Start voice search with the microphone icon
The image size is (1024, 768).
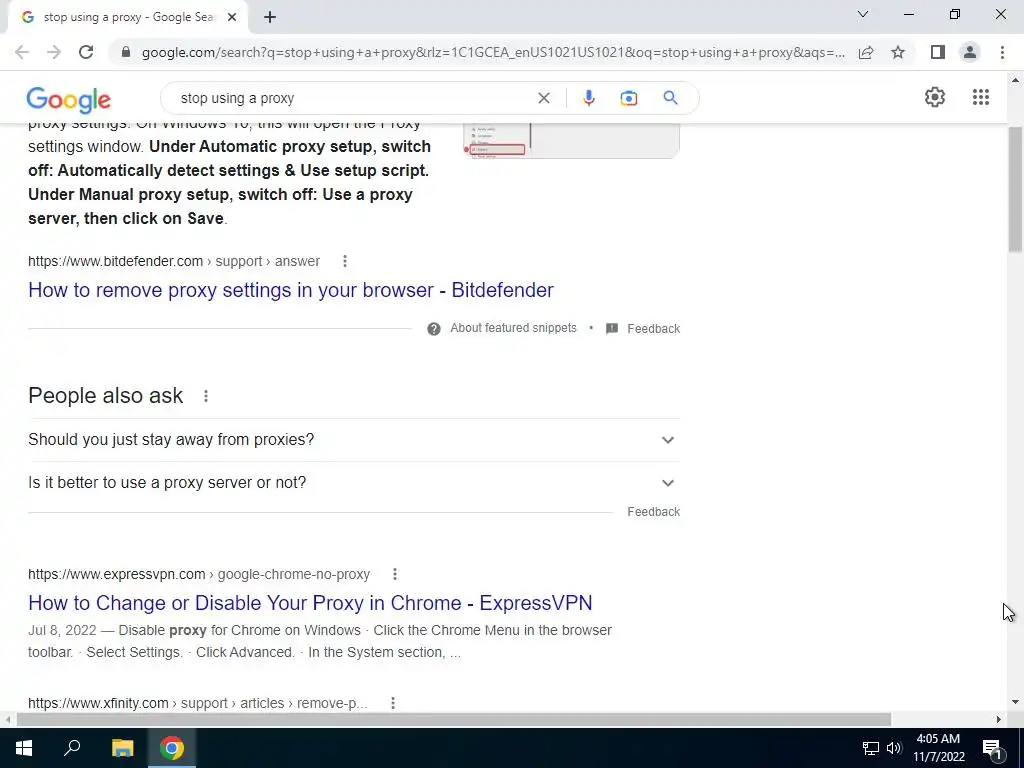588,98
